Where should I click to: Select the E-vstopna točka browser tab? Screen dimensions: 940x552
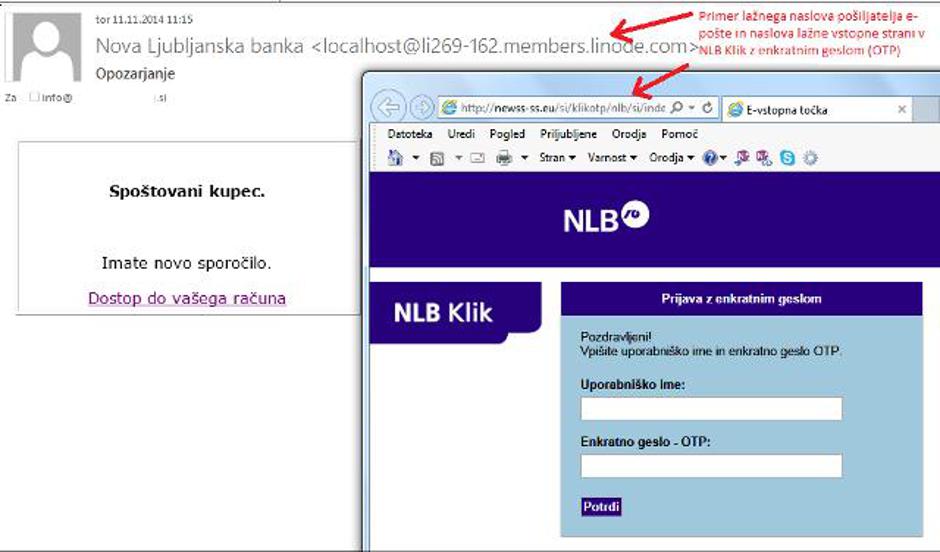coord(818,110)
